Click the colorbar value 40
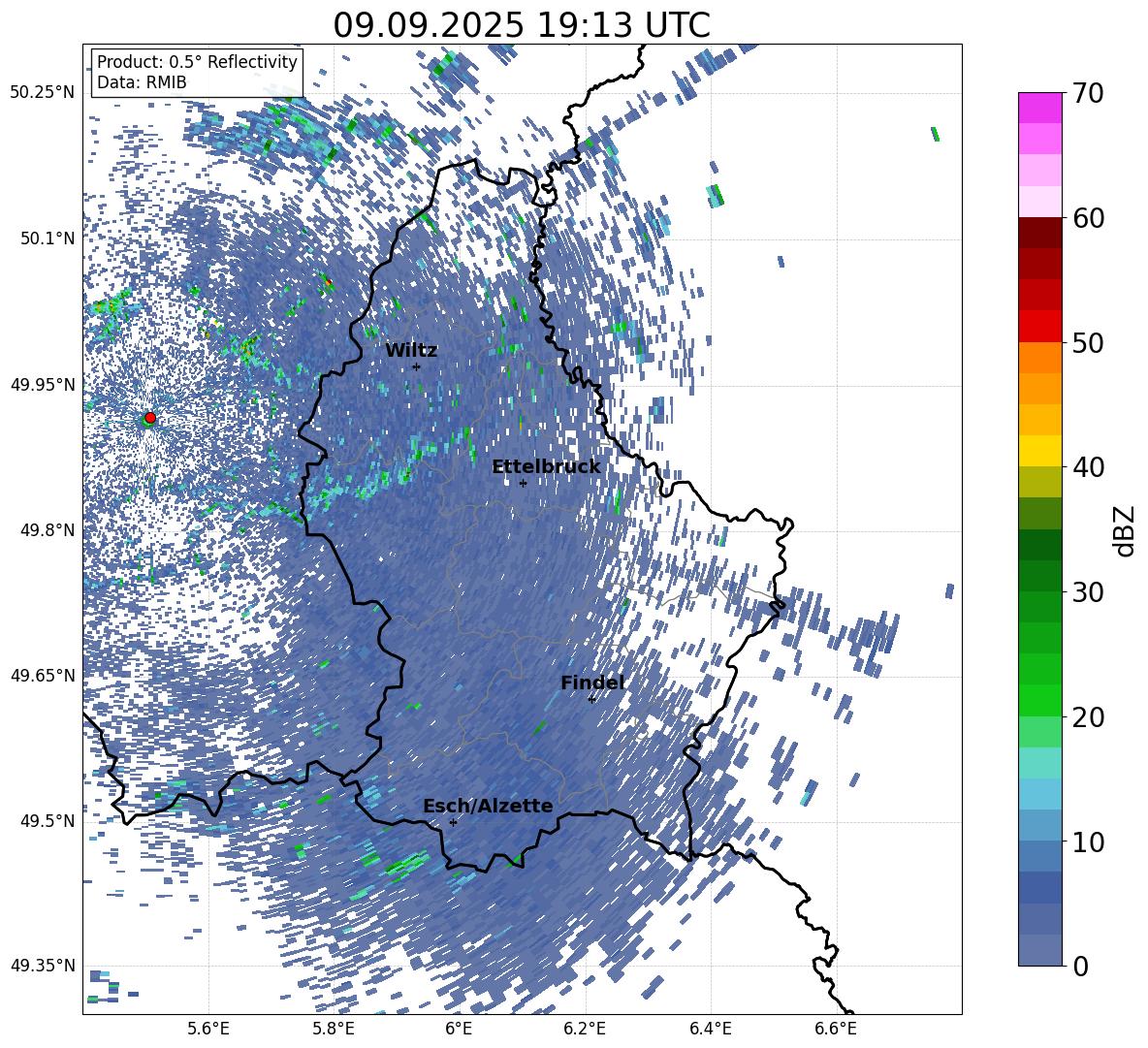Image resolution: width=1148 pixels, height=1048 pixels. point(1088,467)
